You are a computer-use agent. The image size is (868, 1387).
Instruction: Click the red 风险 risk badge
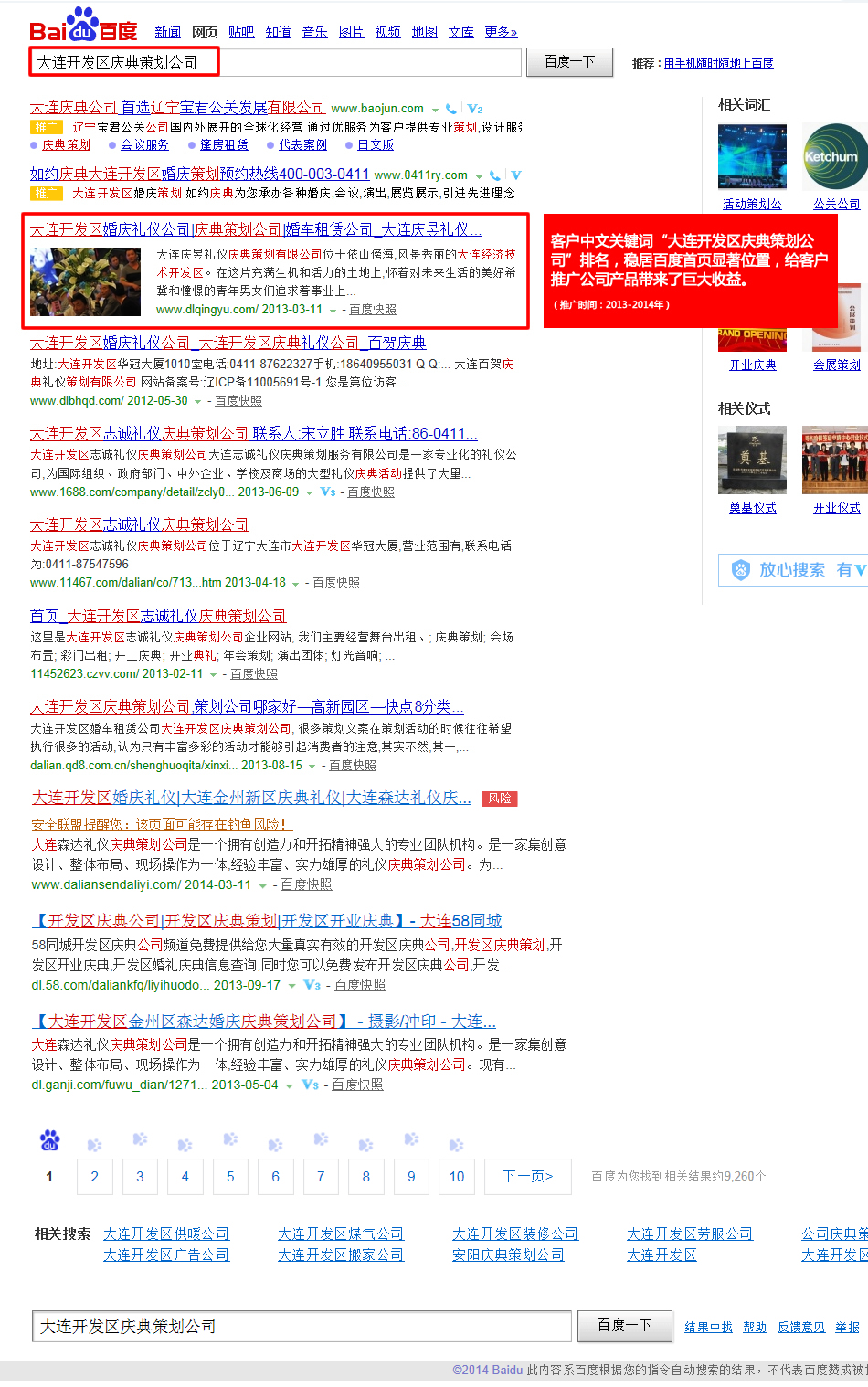point(500,799)
